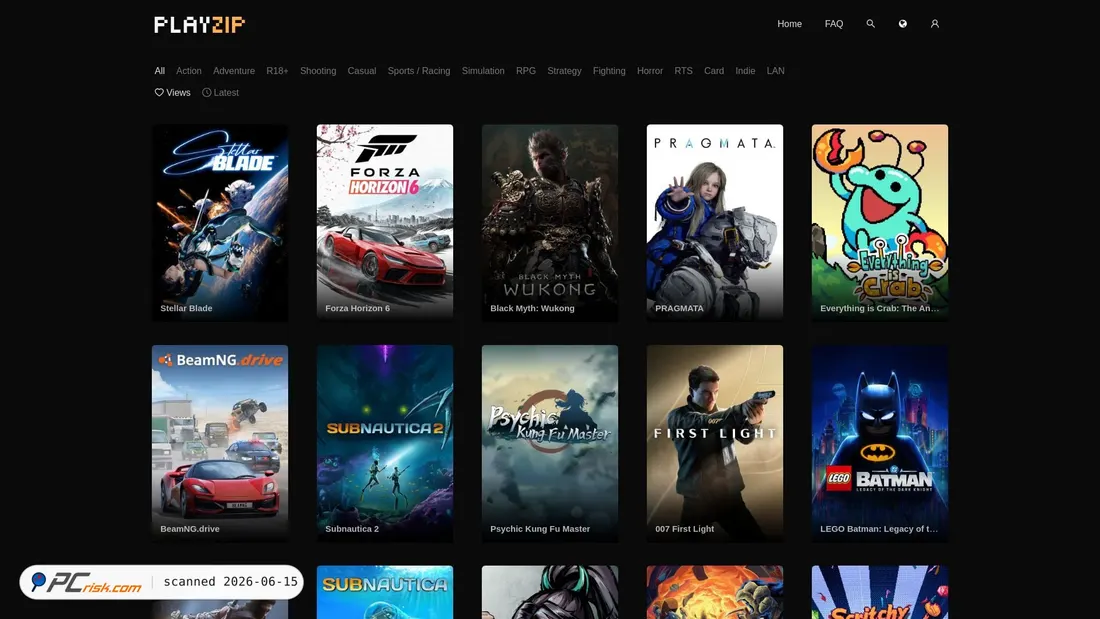The image size is (1100, 619).
Task: Filter by Shooting category
Action: [318, 71]
